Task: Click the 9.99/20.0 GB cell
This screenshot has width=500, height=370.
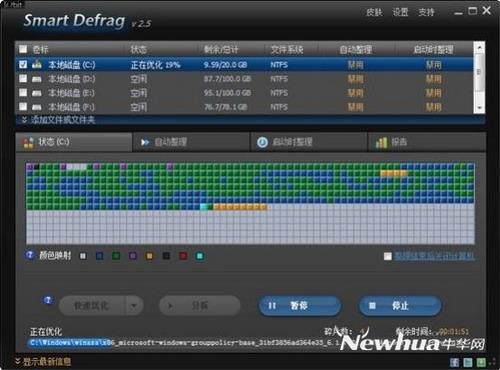Action: [225, 65]
